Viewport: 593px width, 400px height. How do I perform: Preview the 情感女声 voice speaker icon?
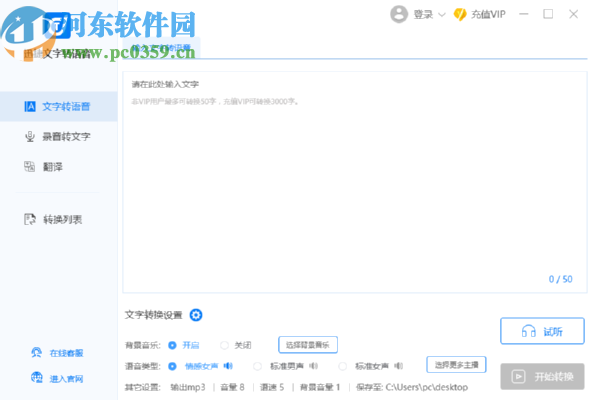[x=228, y=366]
